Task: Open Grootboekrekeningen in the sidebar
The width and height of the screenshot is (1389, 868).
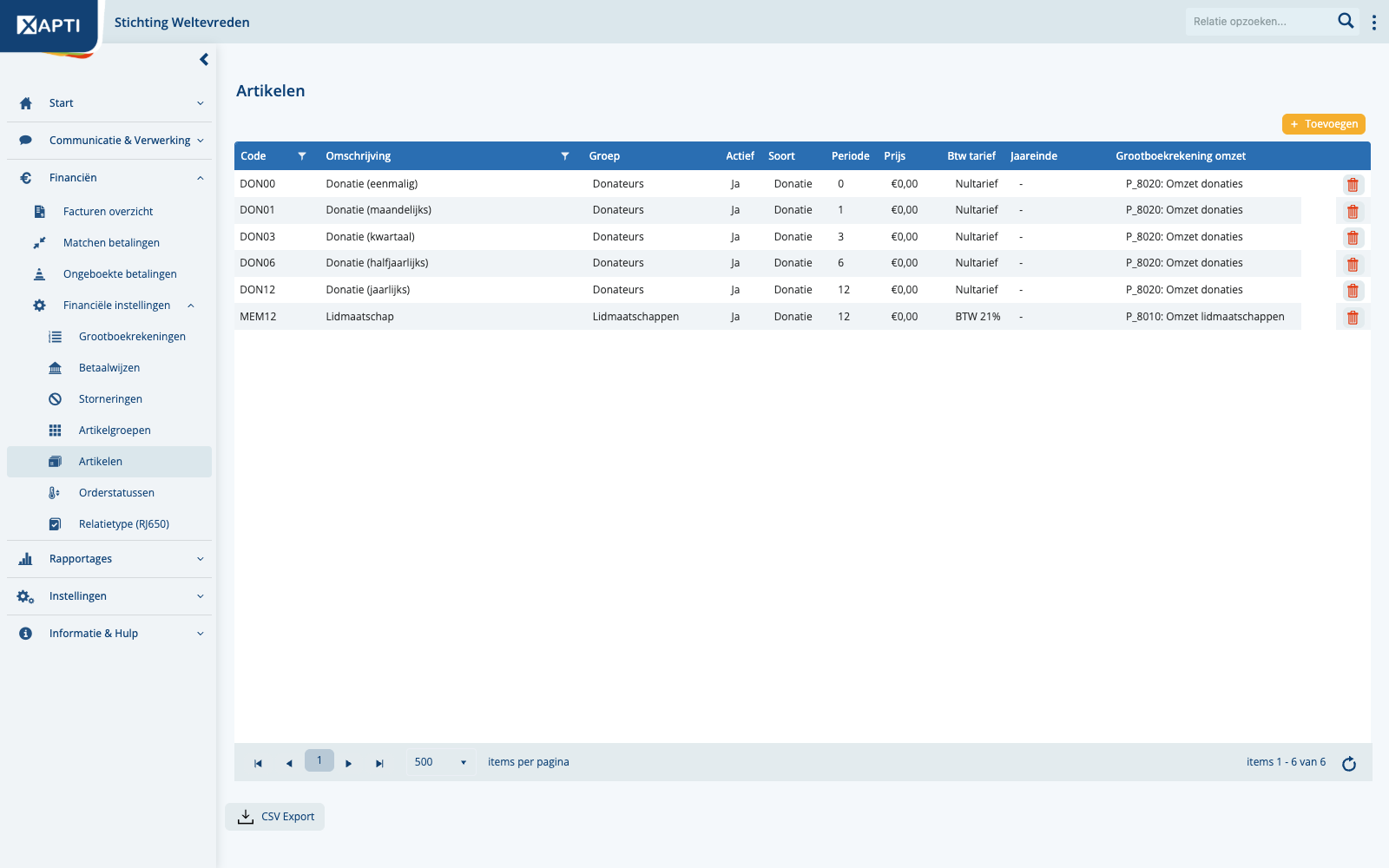Action: (132, 337)
